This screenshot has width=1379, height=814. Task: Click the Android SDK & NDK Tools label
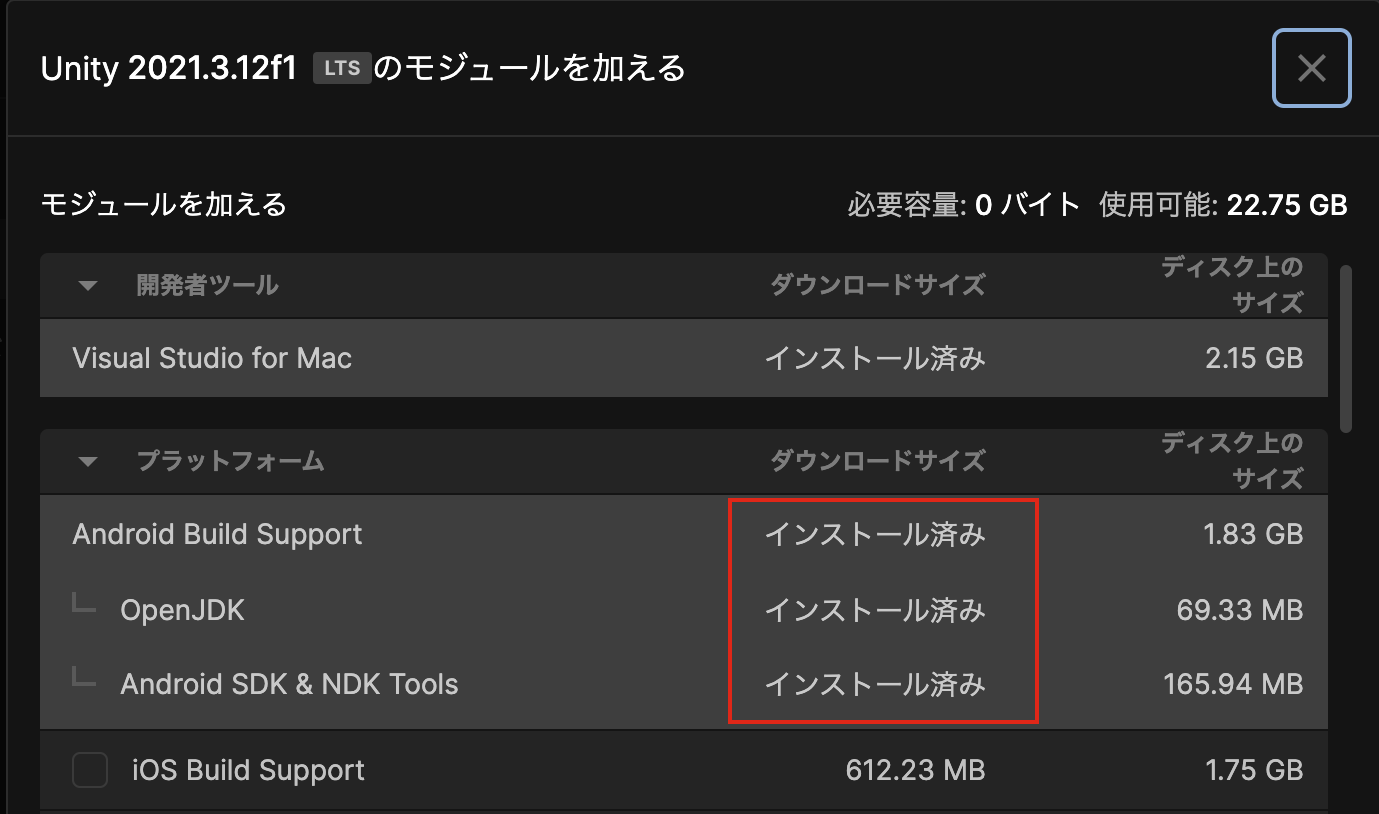click(289, 685)
